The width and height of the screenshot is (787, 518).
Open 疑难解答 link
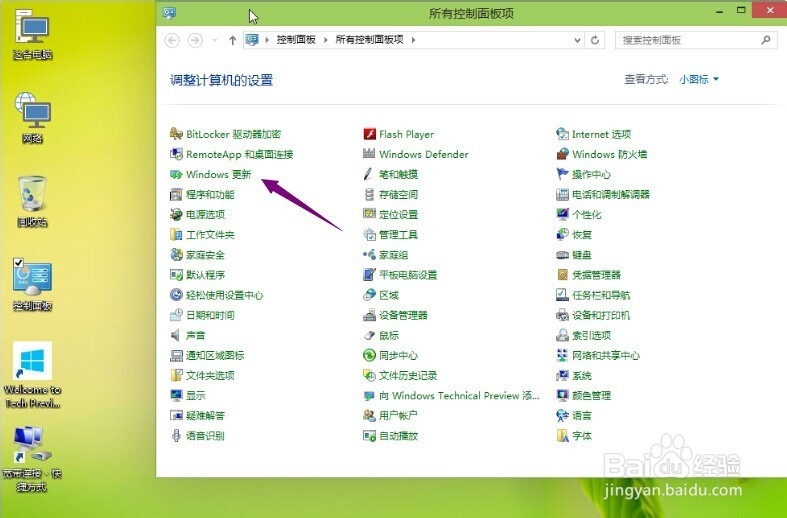point(205,416)
